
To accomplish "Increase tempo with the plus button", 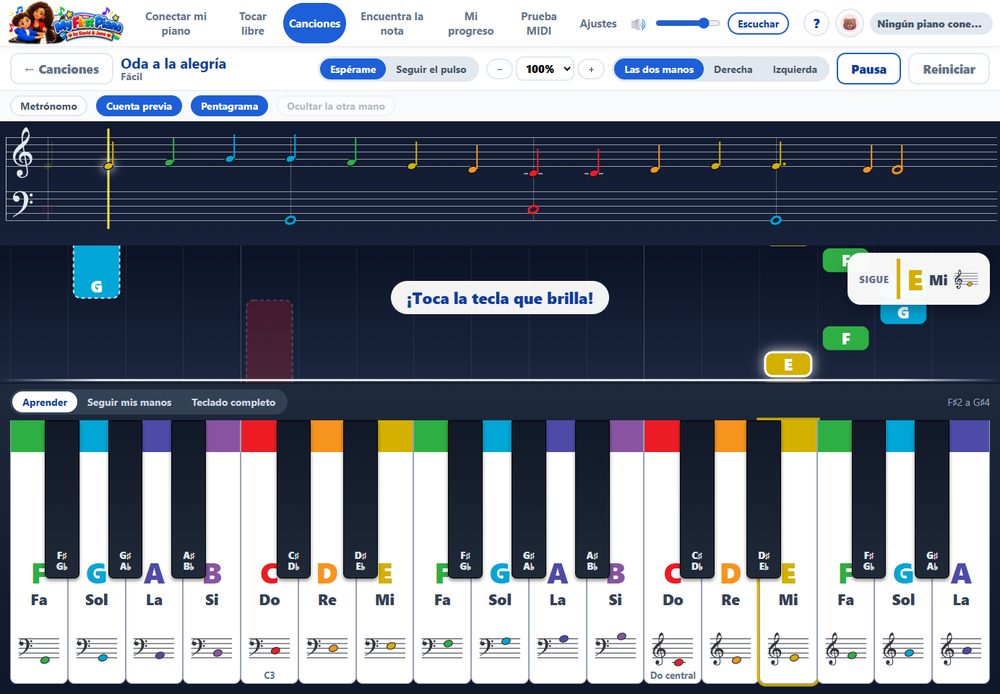I will [x=591, y=69].
